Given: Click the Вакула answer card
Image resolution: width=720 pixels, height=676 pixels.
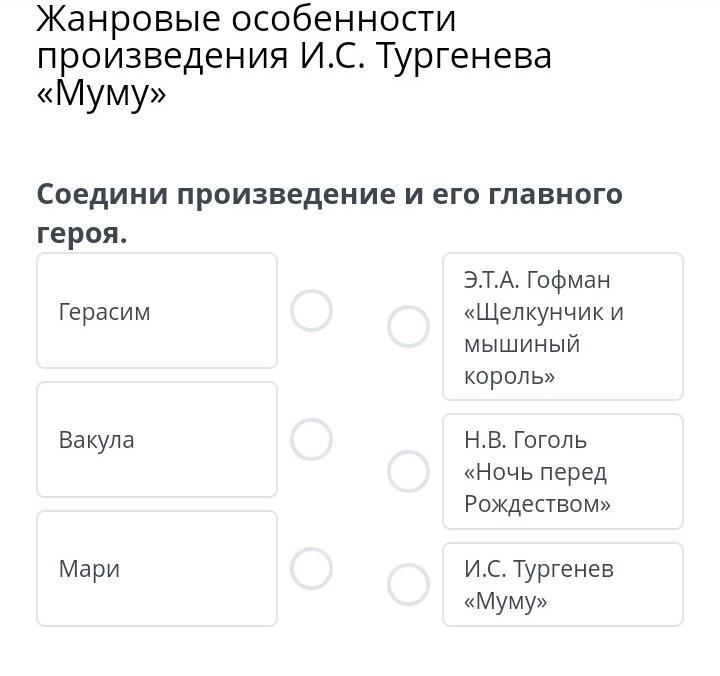Looking at the screenshot, I should pos(157,439).
